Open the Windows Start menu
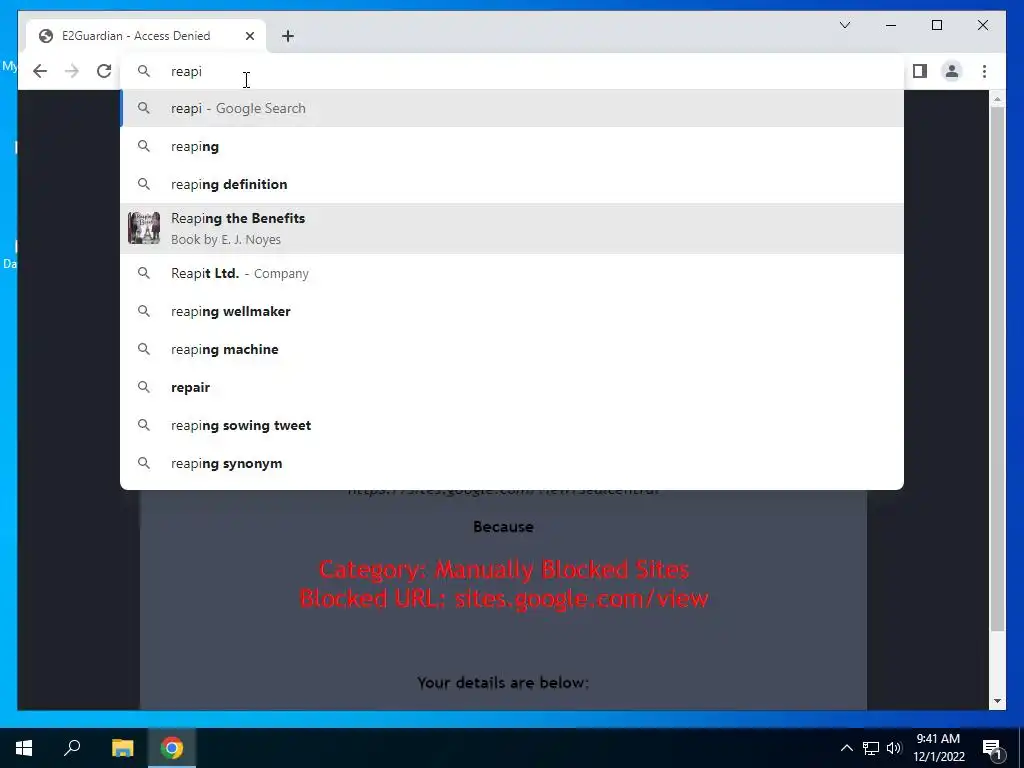1024x768 pixels. tap(24, 748)
